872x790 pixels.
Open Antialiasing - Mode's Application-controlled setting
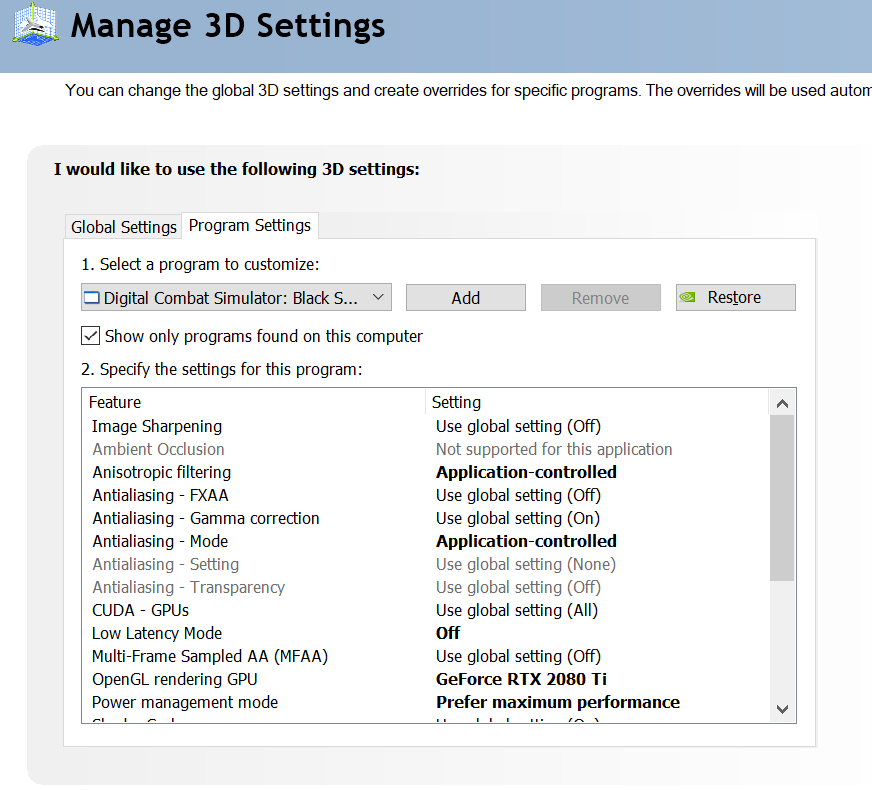tap(526, 541)
